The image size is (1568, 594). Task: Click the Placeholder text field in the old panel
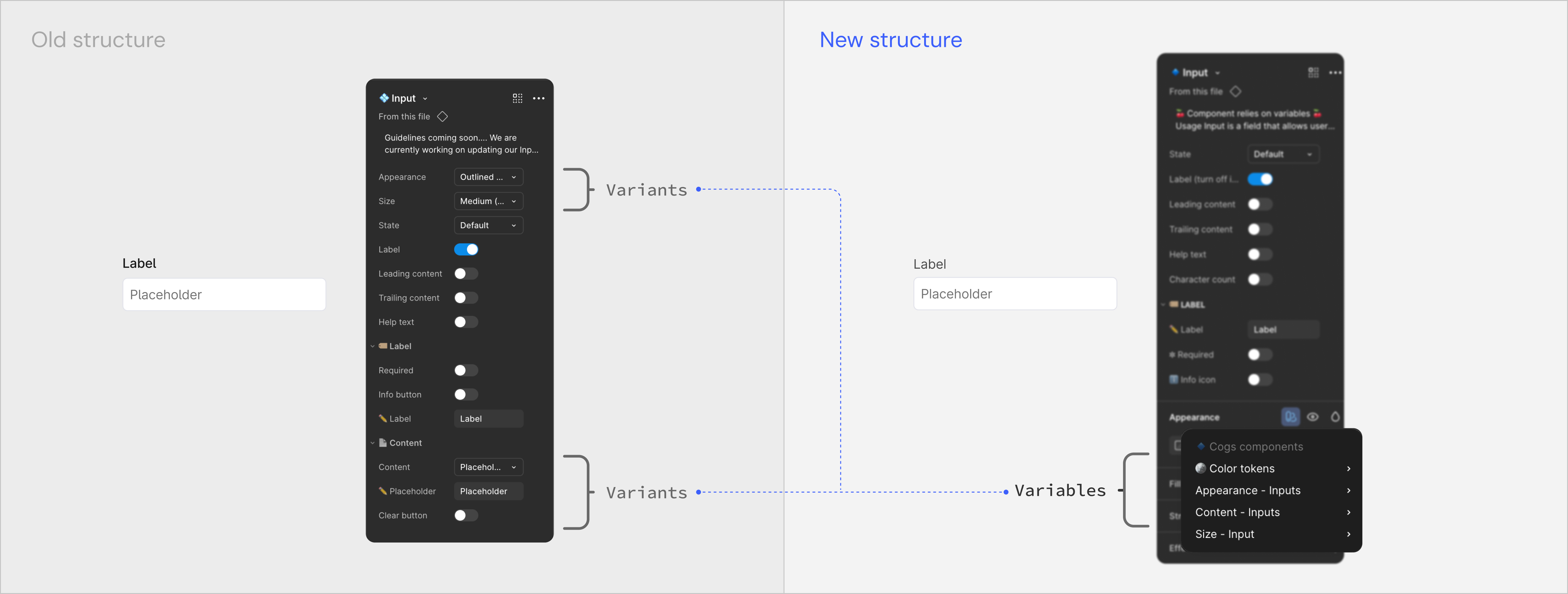(x=488, y=491)
